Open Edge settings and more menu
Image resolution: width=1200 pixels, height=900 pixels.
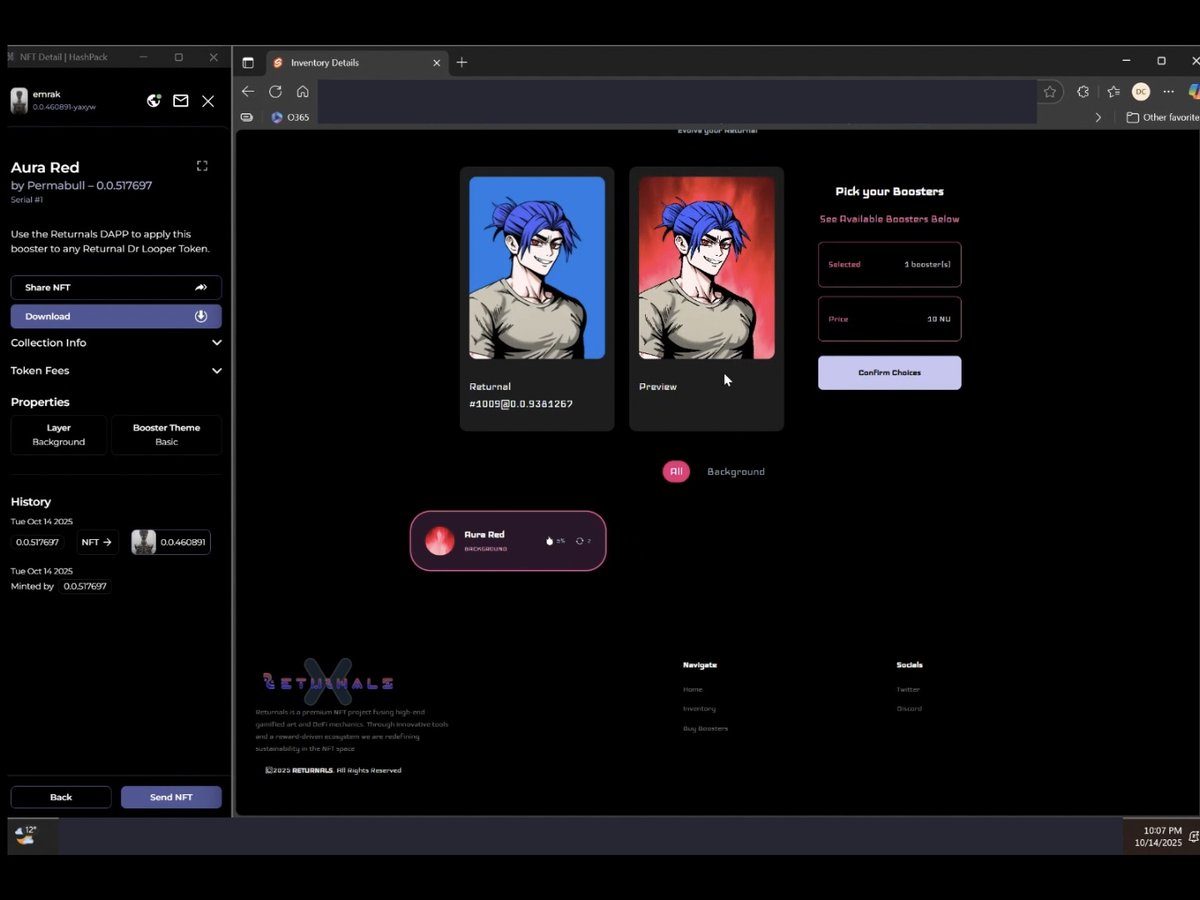click(1168, 91)
